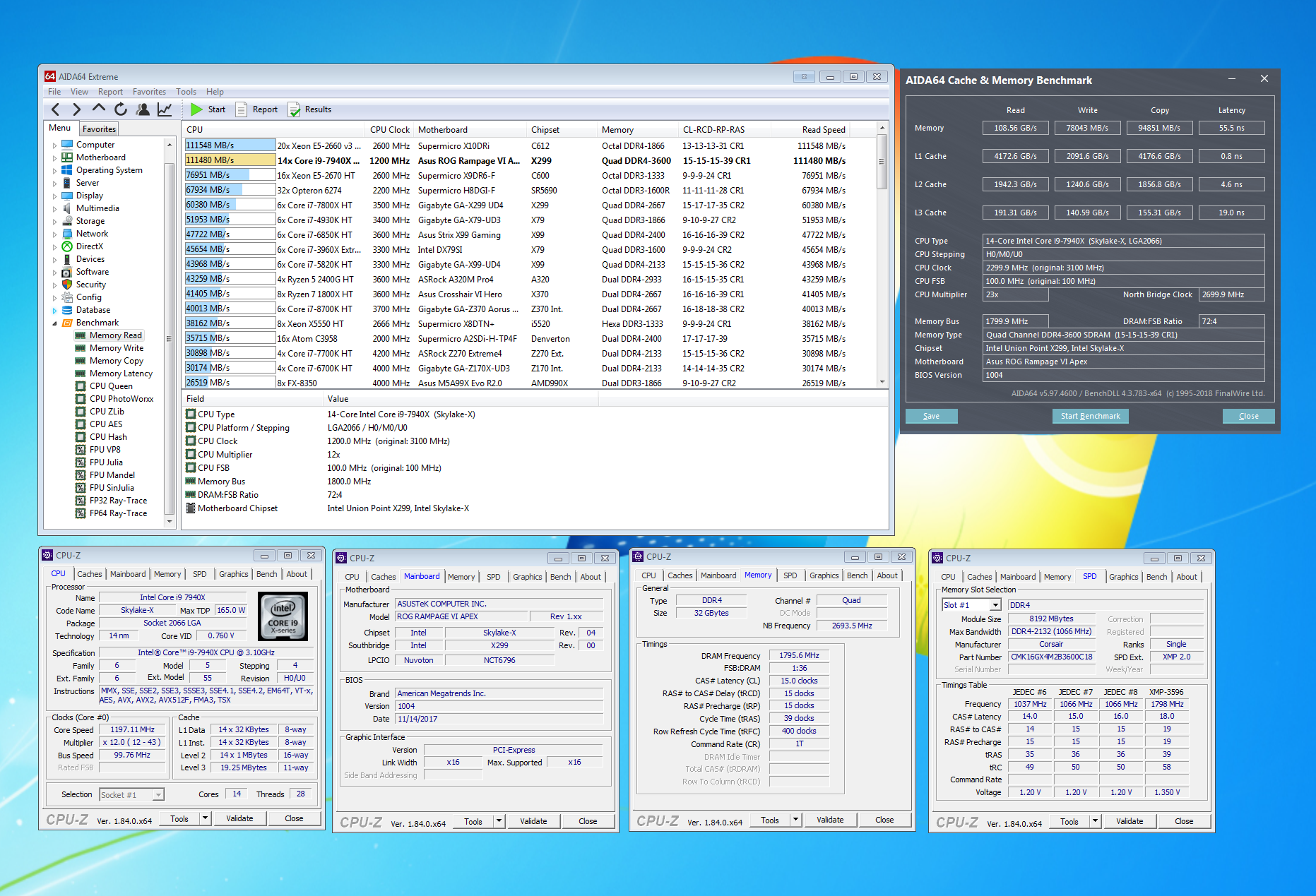Open the Help menu in AIDA64
Viewport: 1316px width, 896px height.
tap(215, 92)
